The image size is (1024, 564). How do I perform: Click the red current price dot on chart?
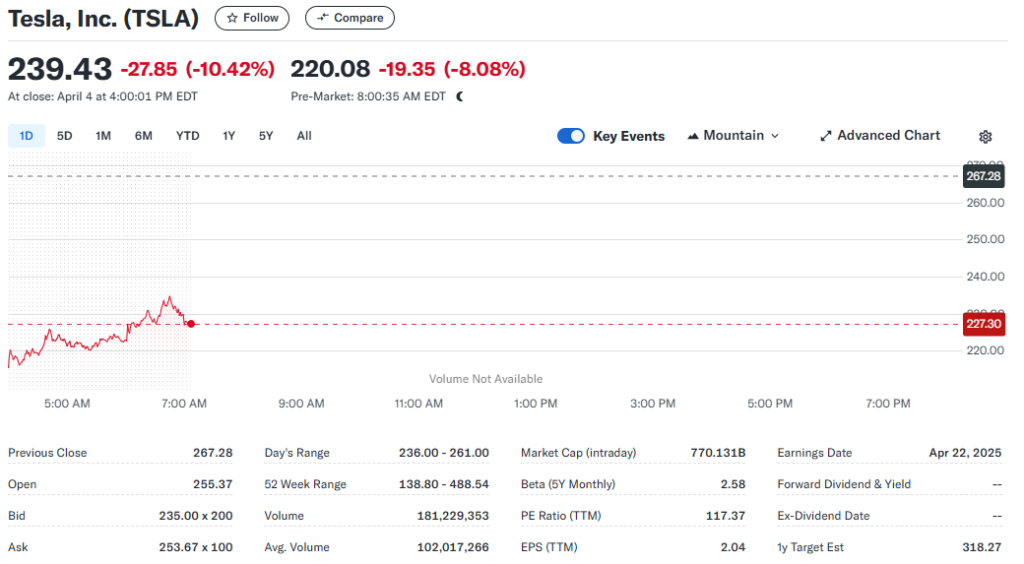[191, 324]
